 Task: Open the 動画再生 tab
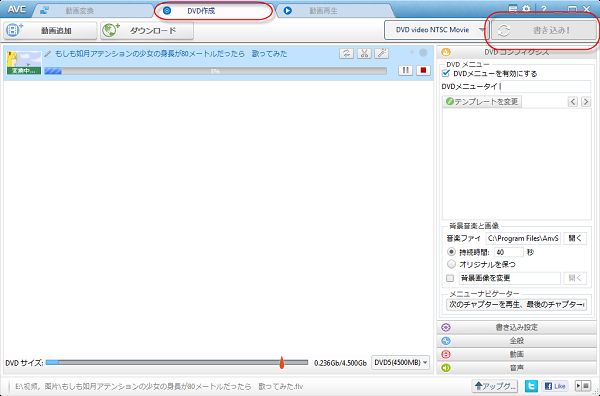point(335,11)
